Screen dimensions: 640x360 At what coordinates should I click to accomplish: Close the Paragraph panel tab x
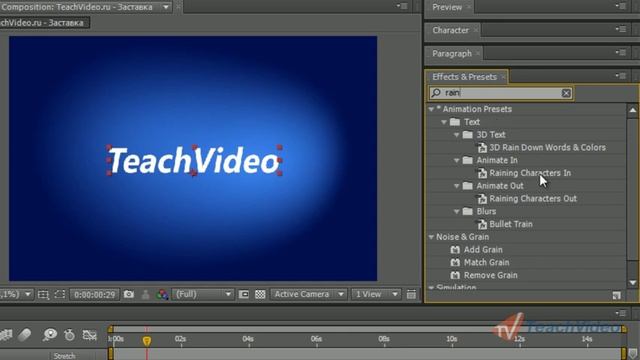478,53
